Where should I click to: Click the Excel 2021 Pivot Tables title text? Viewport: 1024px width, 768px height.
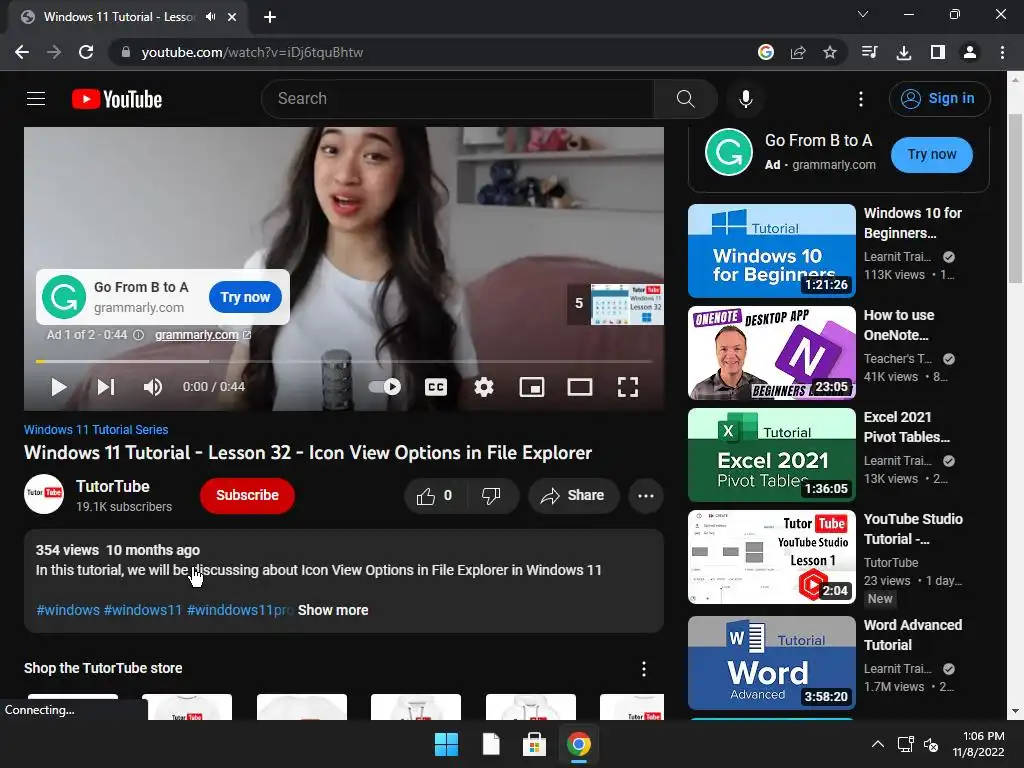pos(906,427)
